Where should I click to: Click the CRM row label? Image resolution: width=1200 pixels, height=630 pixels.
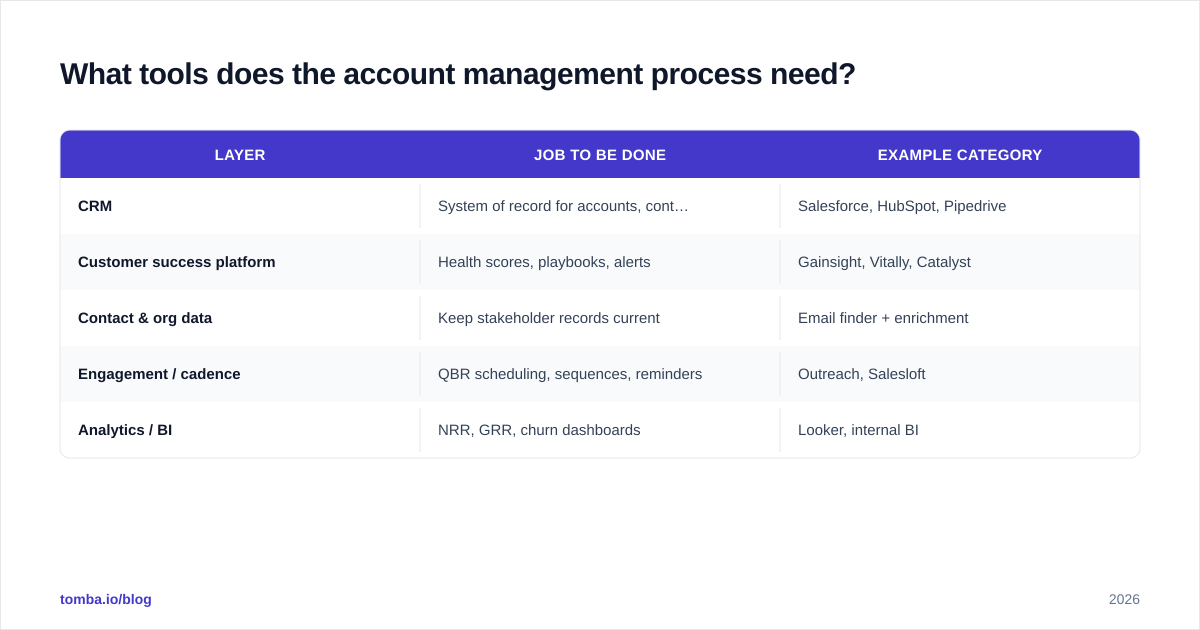click(x=95, y=206)
